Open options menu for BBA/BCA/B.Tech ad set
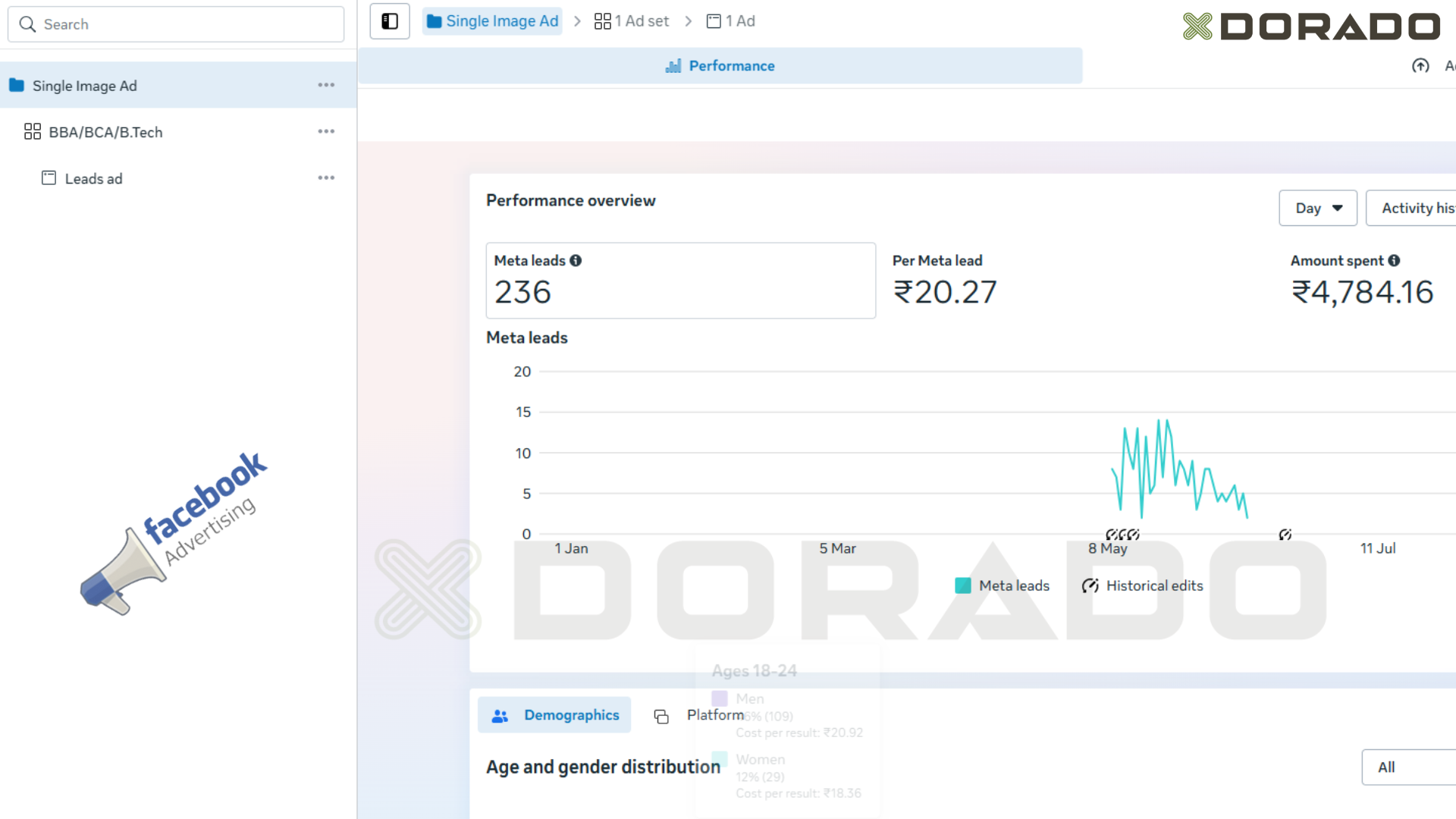 click(326, 131)
